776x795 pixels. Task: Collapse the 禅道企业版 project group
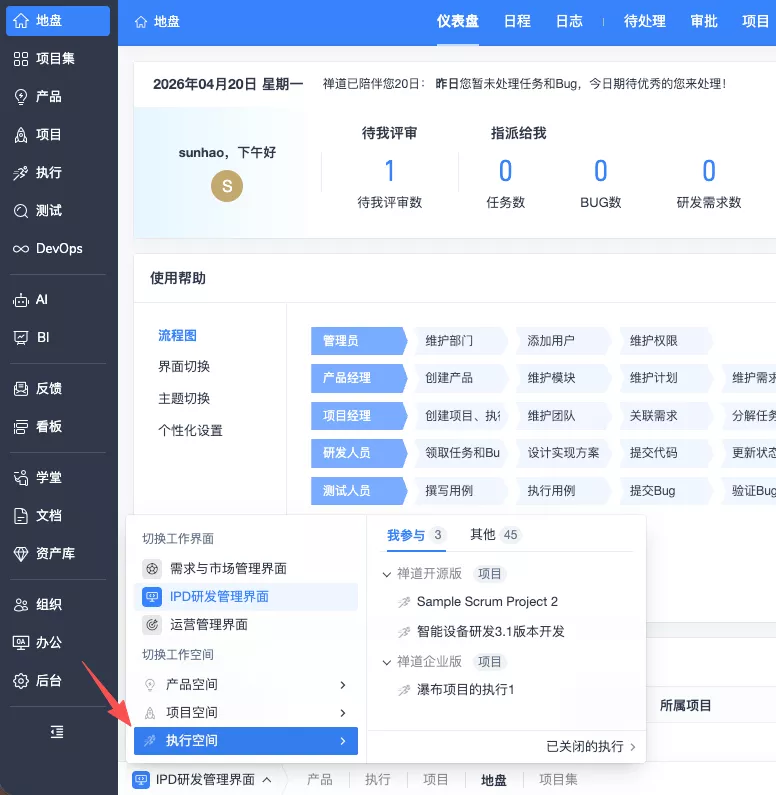(387, 663)
